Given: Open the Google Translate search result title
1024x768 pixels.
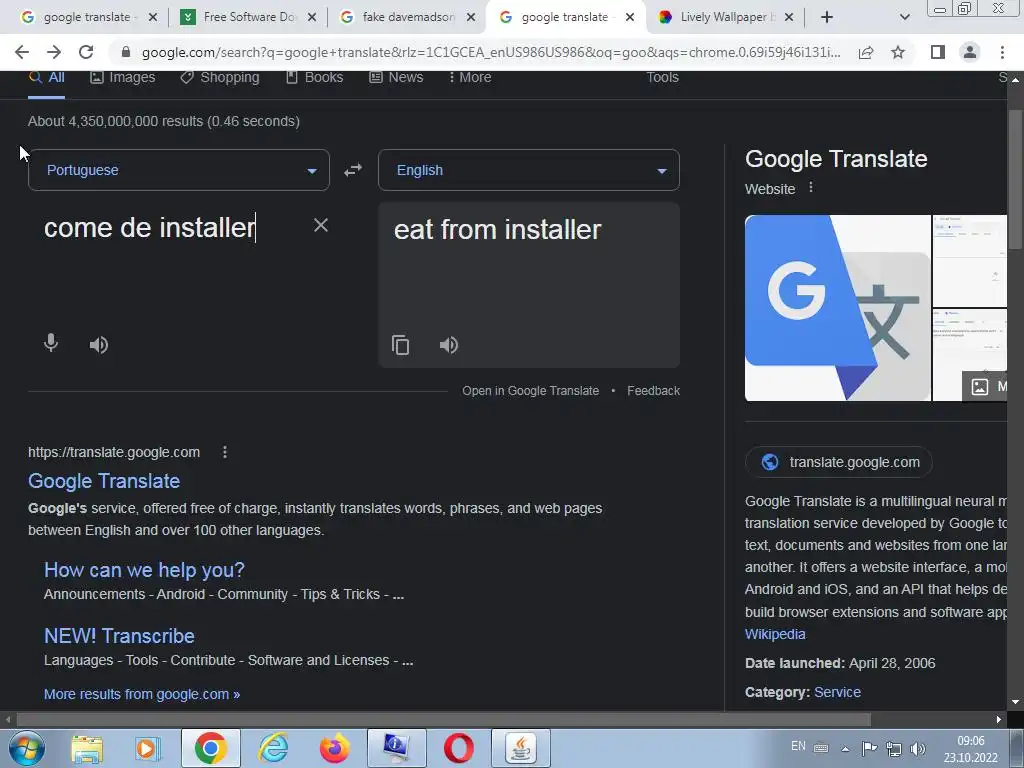Looking at the screenshot, I should coord(104,481).
